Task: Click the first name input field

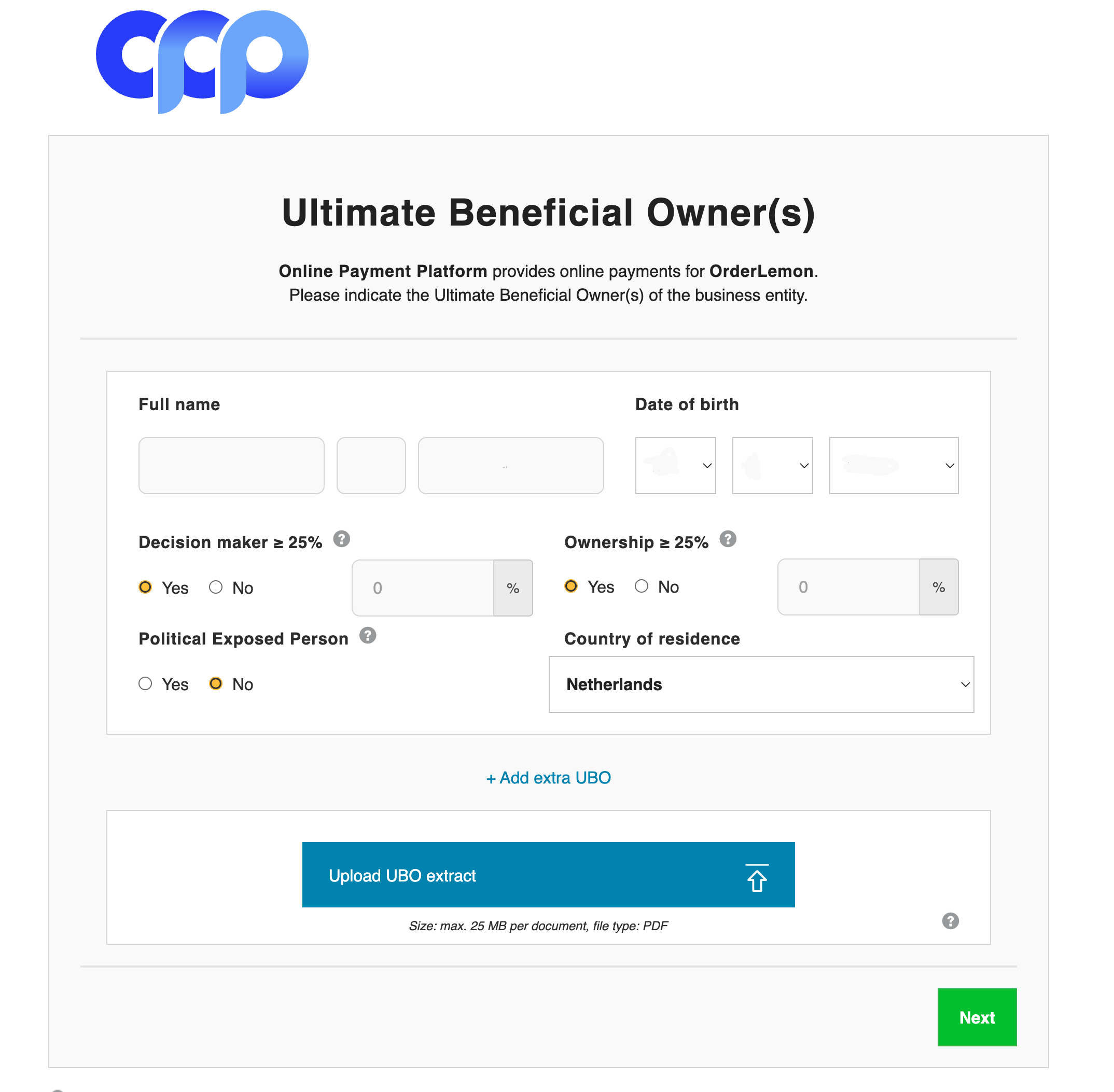Action: click(231, 465)
